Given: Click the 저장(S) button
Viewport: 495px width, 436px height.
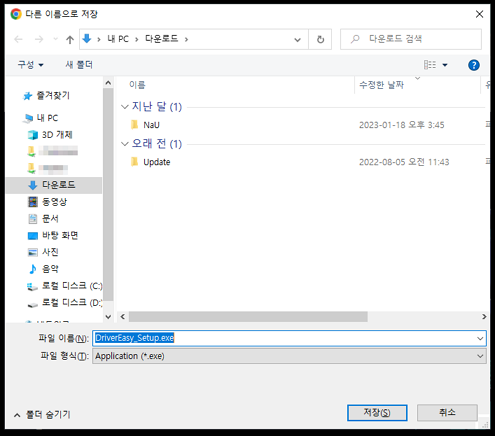Looking at the screenshot, I should click(x=377, y=413).
